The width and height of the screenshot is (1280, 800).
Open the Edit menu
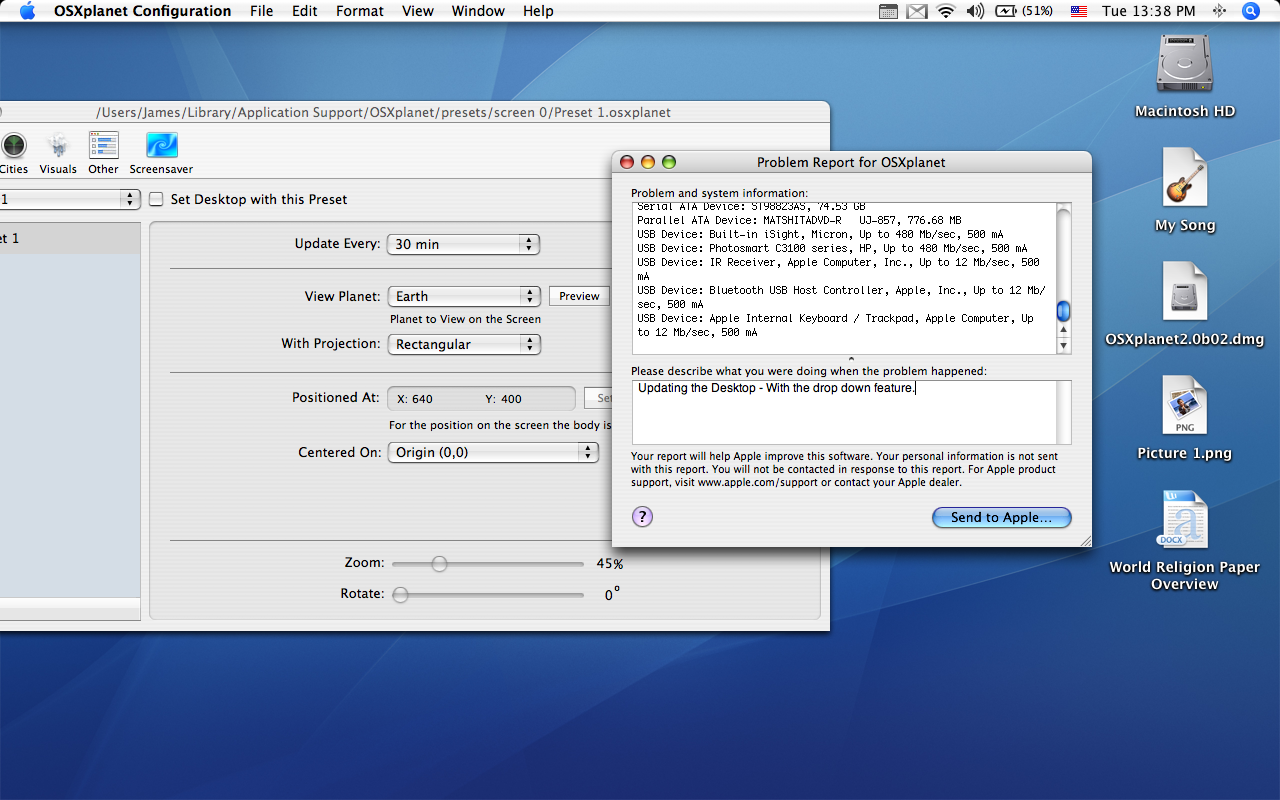(304, 11)
